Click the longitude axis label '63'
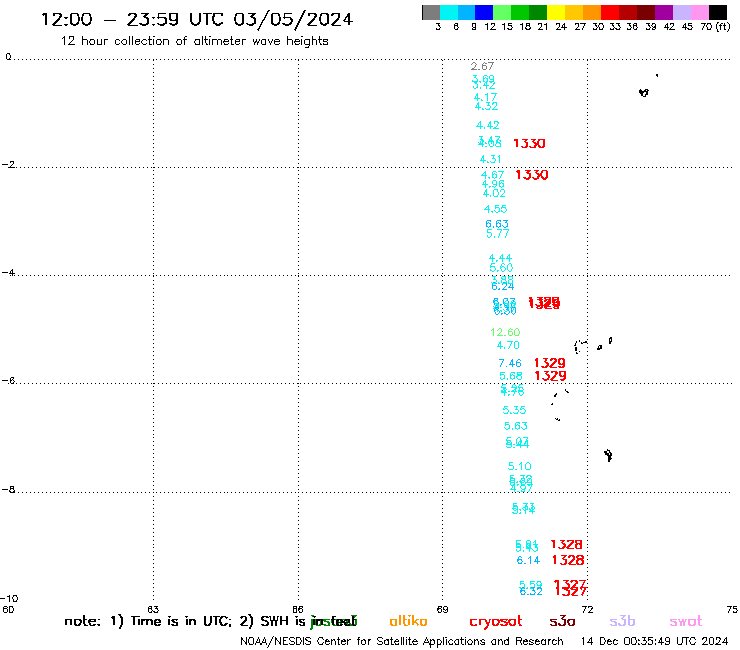Viewport: 740px width, 650px height. 153,609
